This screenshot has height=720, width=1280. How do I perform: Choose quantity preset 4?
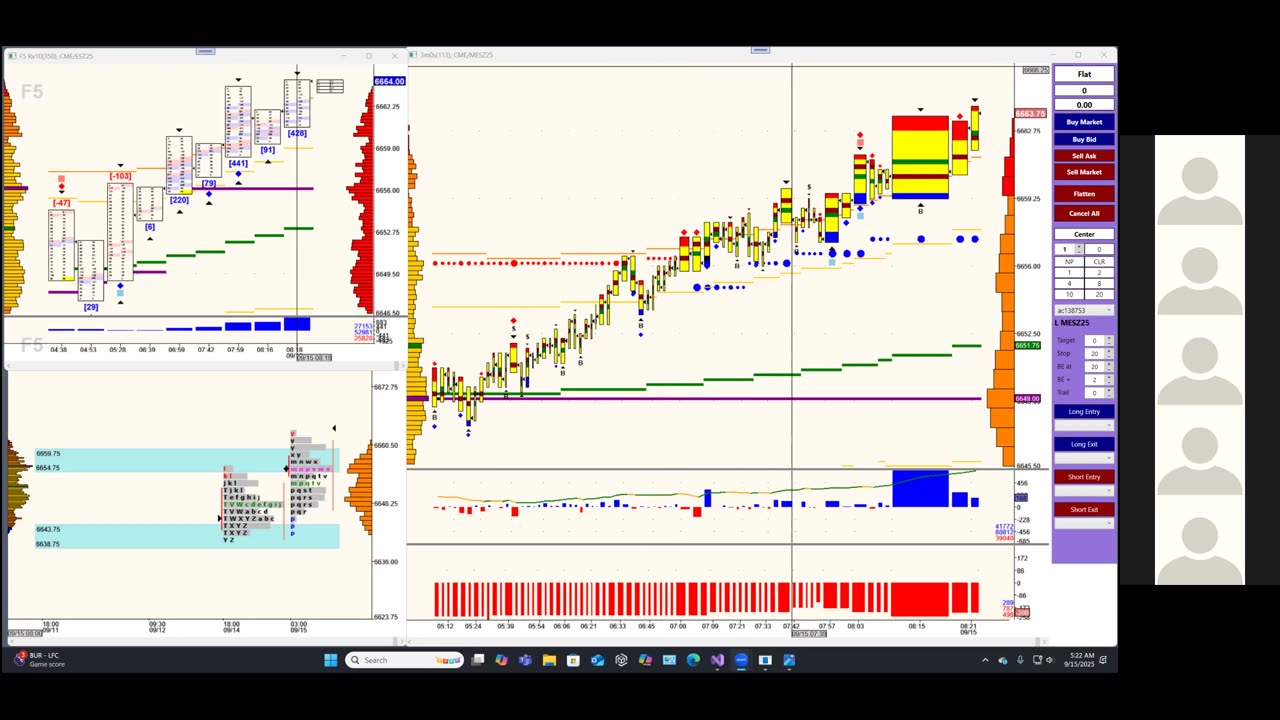point(1069,283)
